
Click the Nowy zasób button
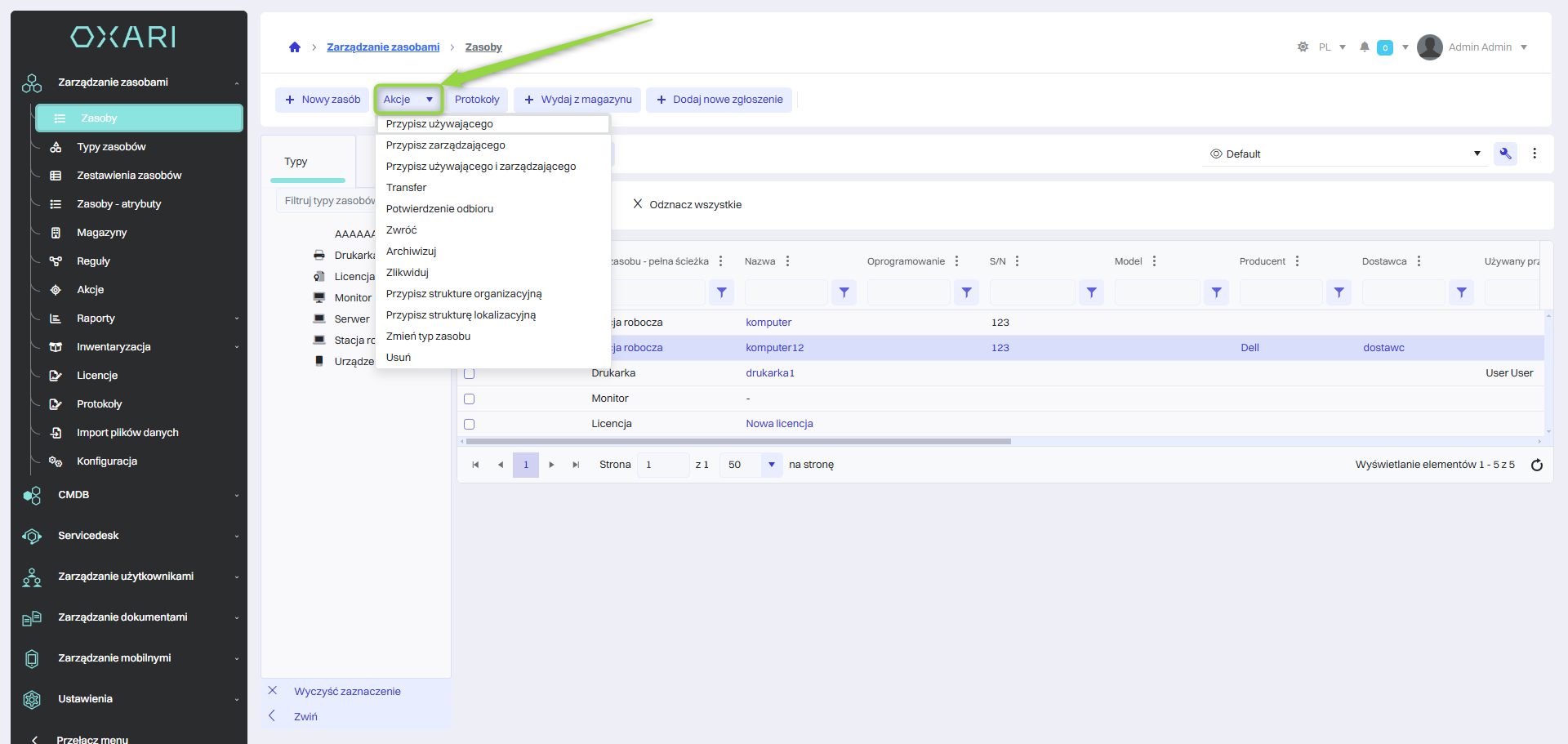pos(323,100)
